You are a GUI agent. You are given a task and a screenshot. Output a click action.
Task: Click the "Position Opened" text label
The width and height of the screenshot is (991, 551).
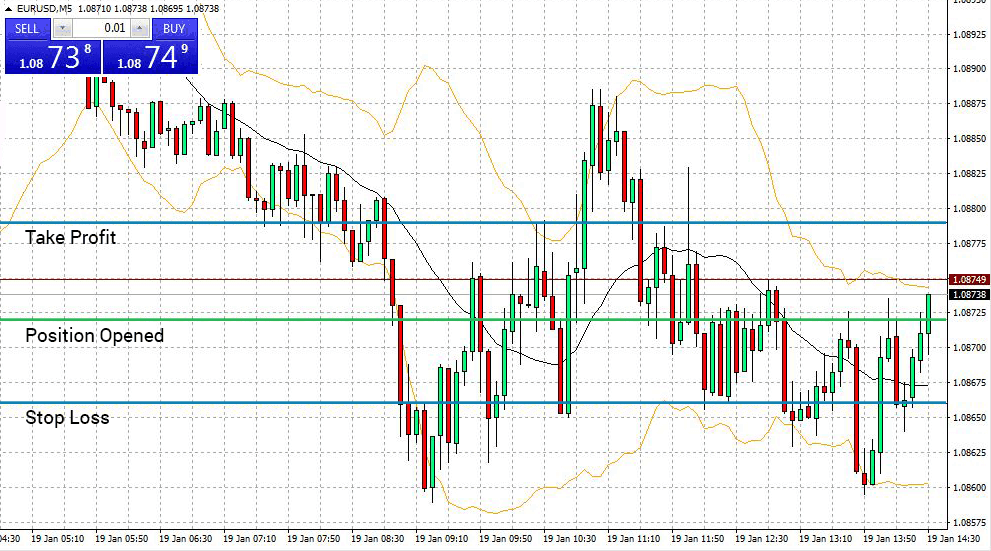pyautogui.click(x=94, y=335)
